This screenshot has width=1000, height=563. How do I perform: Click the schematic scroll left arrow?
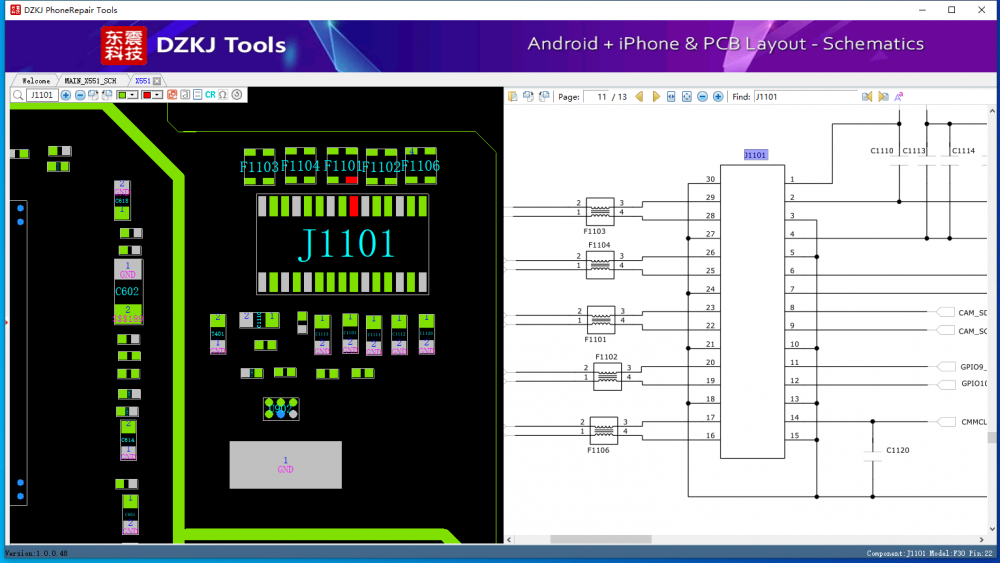509,539
